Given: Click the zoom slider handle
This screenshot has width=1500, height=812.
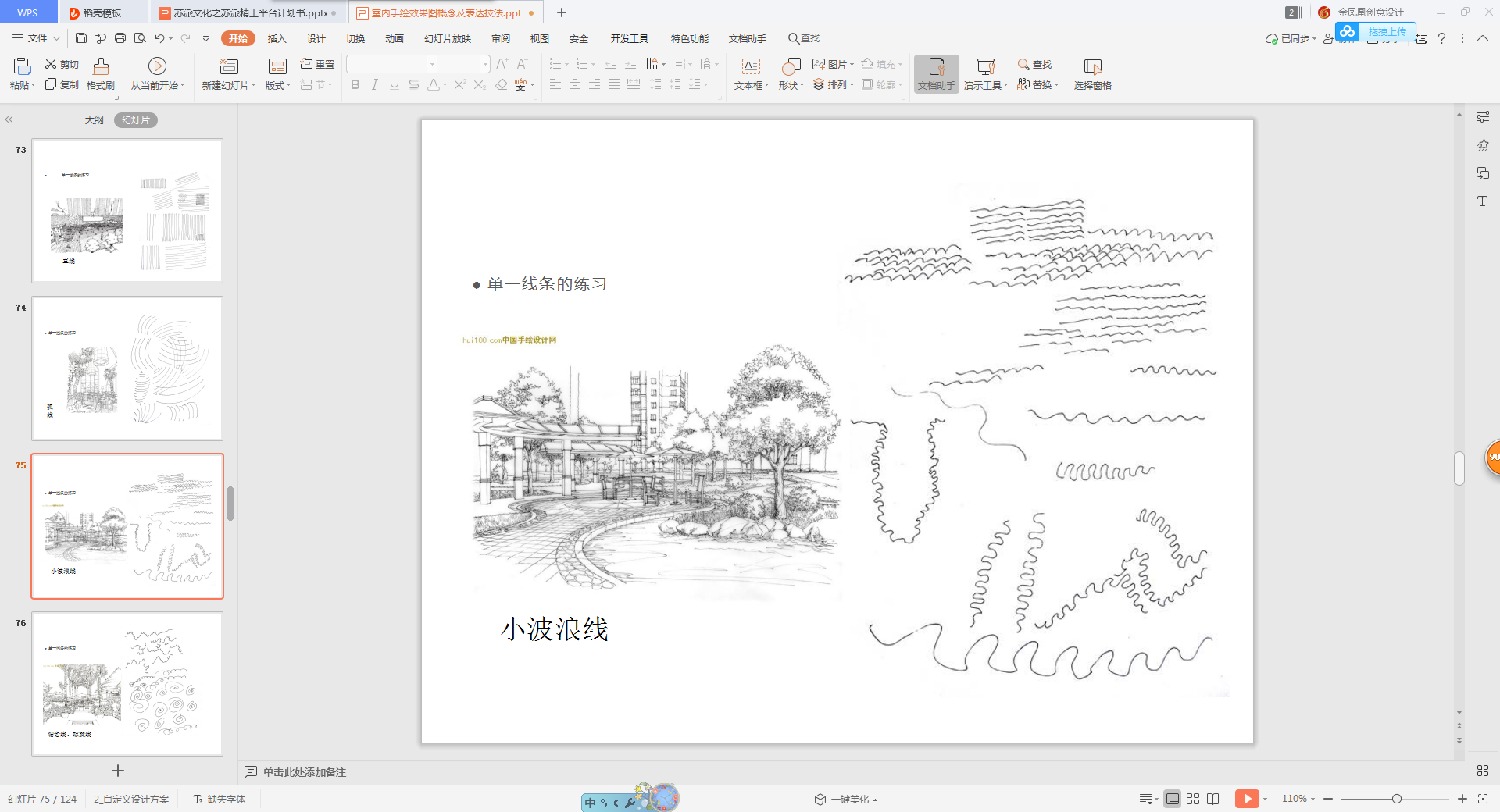Looking at the screenshot, I should click(x=1396, y=799).
